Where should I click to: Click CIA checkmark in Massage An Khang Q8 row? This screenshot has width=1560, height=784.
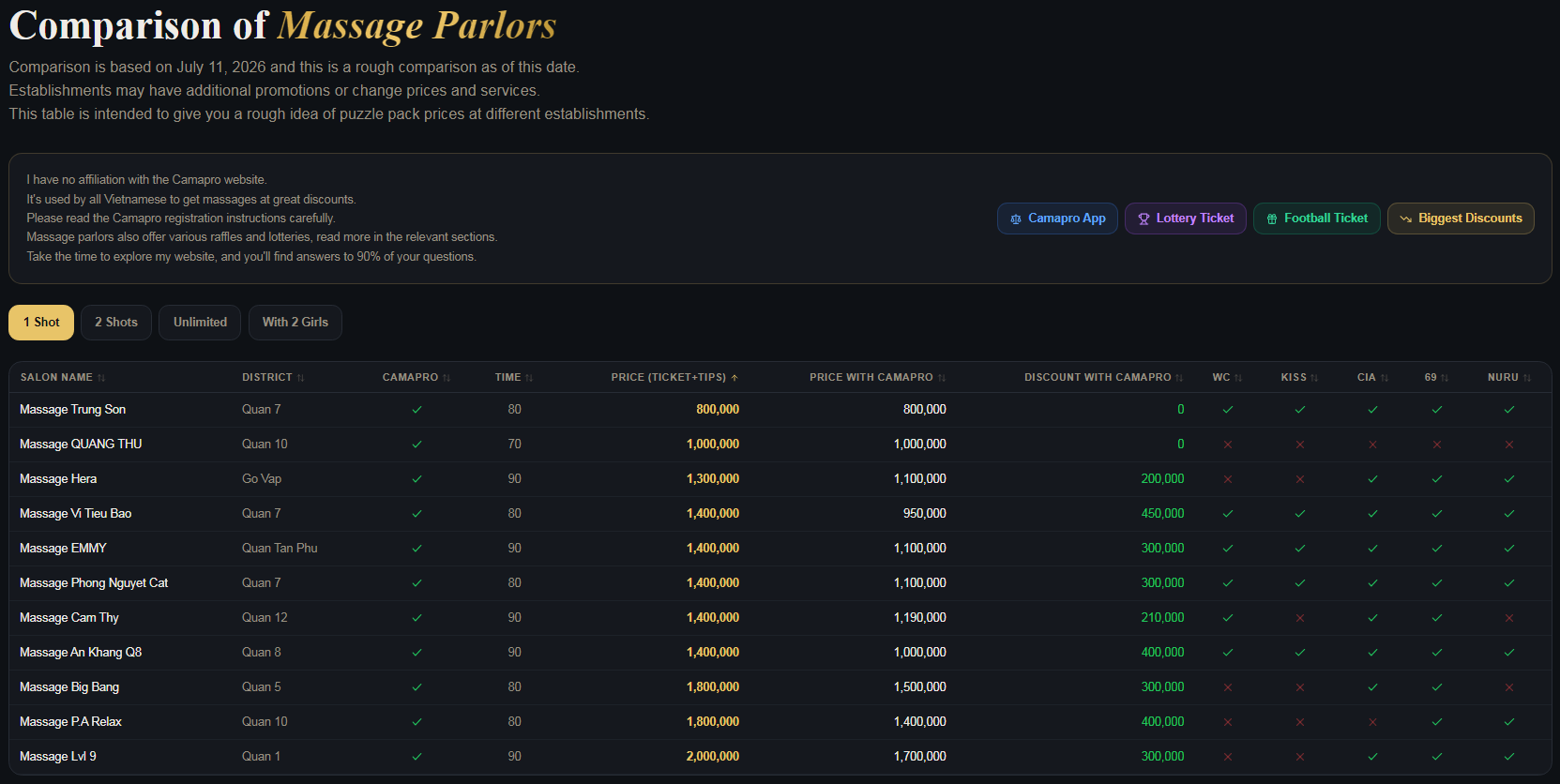[1372, 653]
